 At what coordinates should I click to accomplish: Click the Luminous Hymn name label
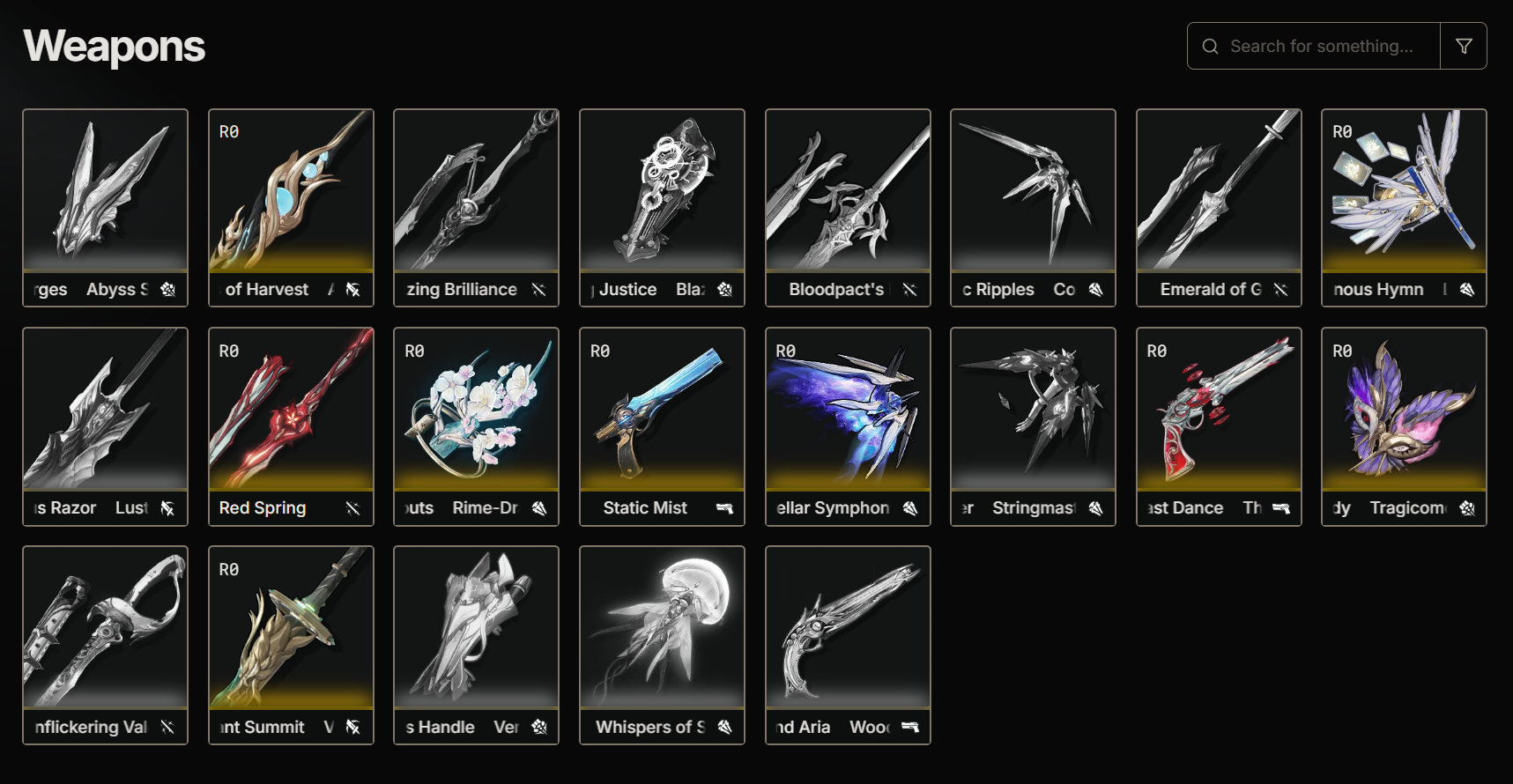1378,290
